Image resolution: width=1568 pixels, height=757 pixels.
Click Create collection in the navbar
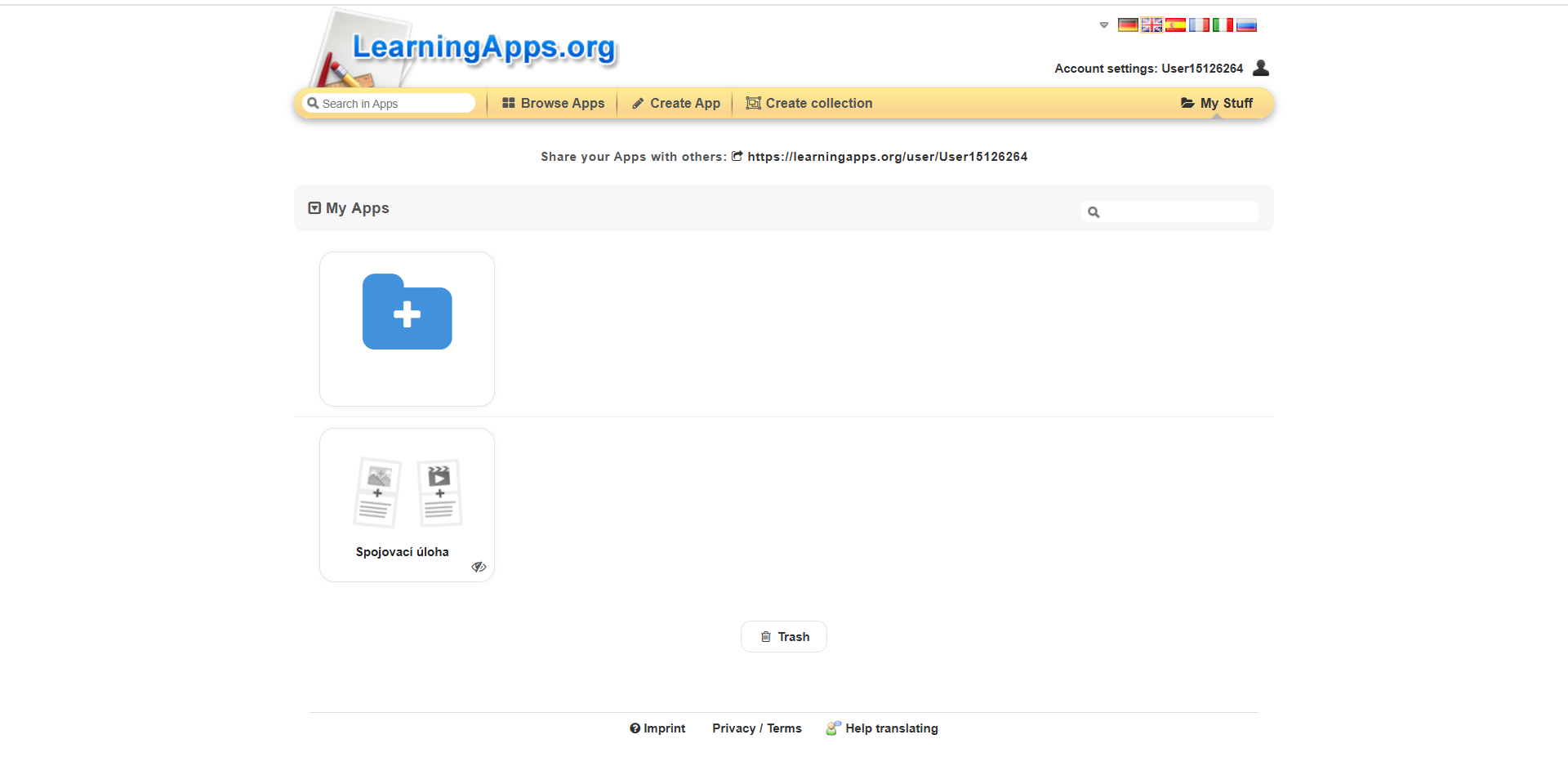tap(809, 103)
